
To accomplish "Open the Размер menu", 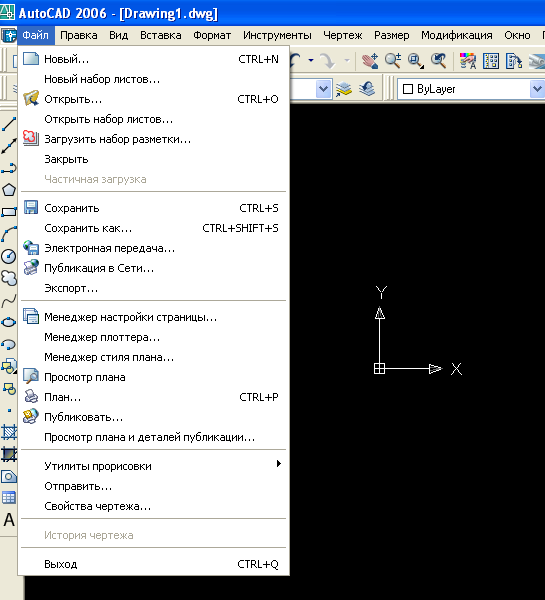I will pyautogui.click(x=392, y=35).
